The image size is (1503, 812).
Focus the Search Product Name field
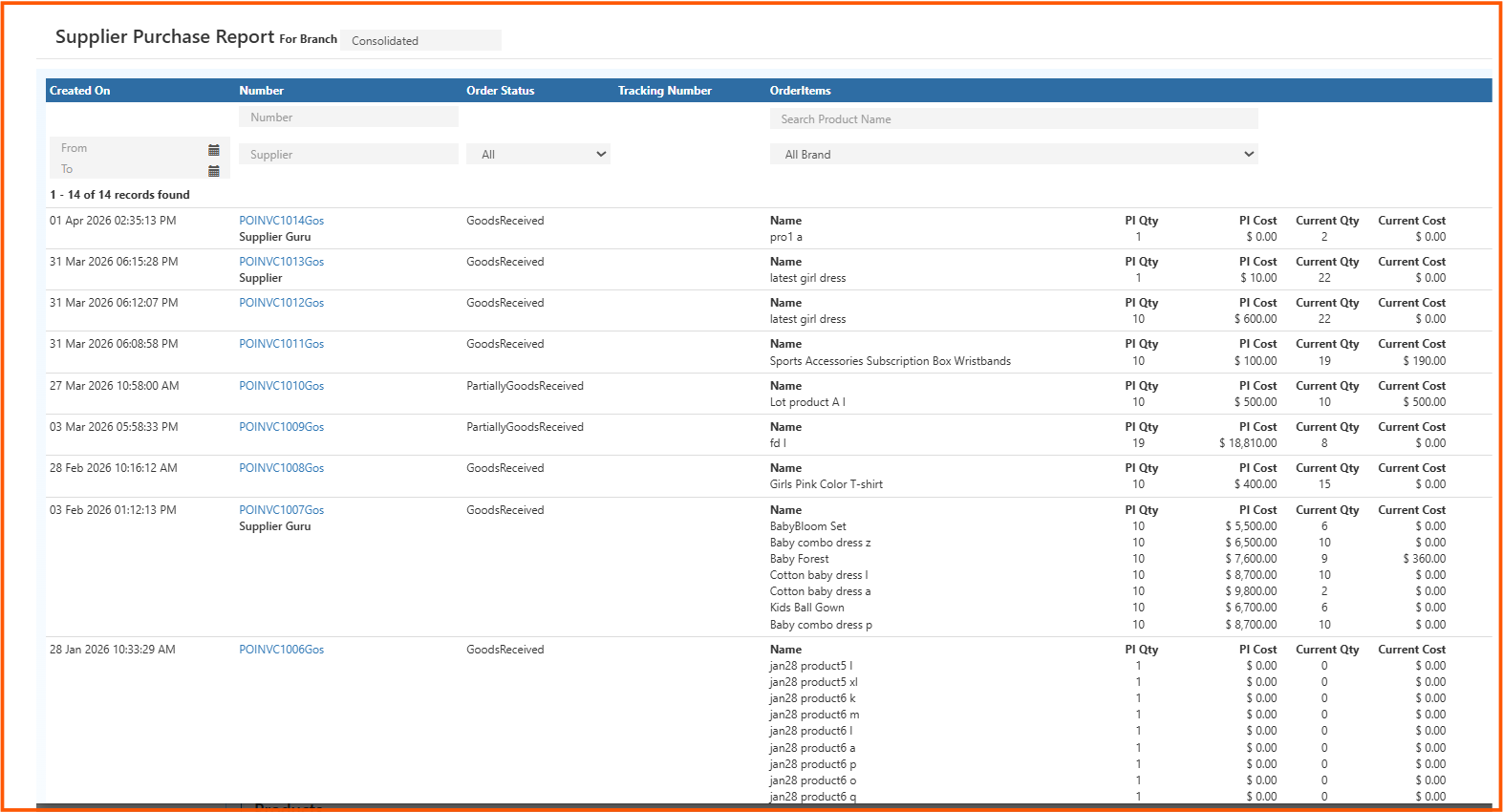[x=1013, y=119]
